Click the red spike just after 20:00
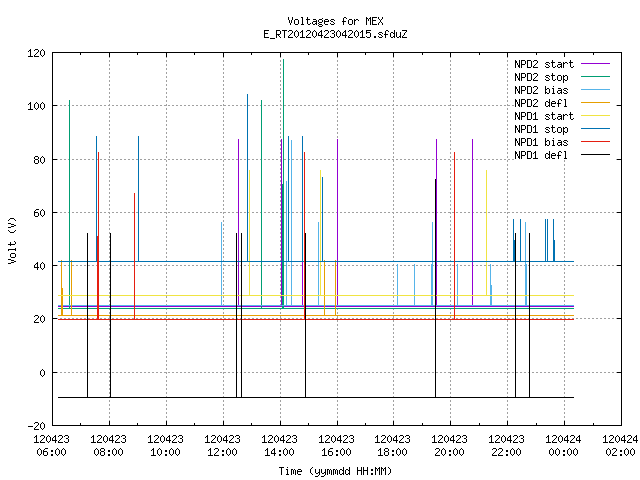This screenshot has height=480, width=640. [x=454, y=236]
